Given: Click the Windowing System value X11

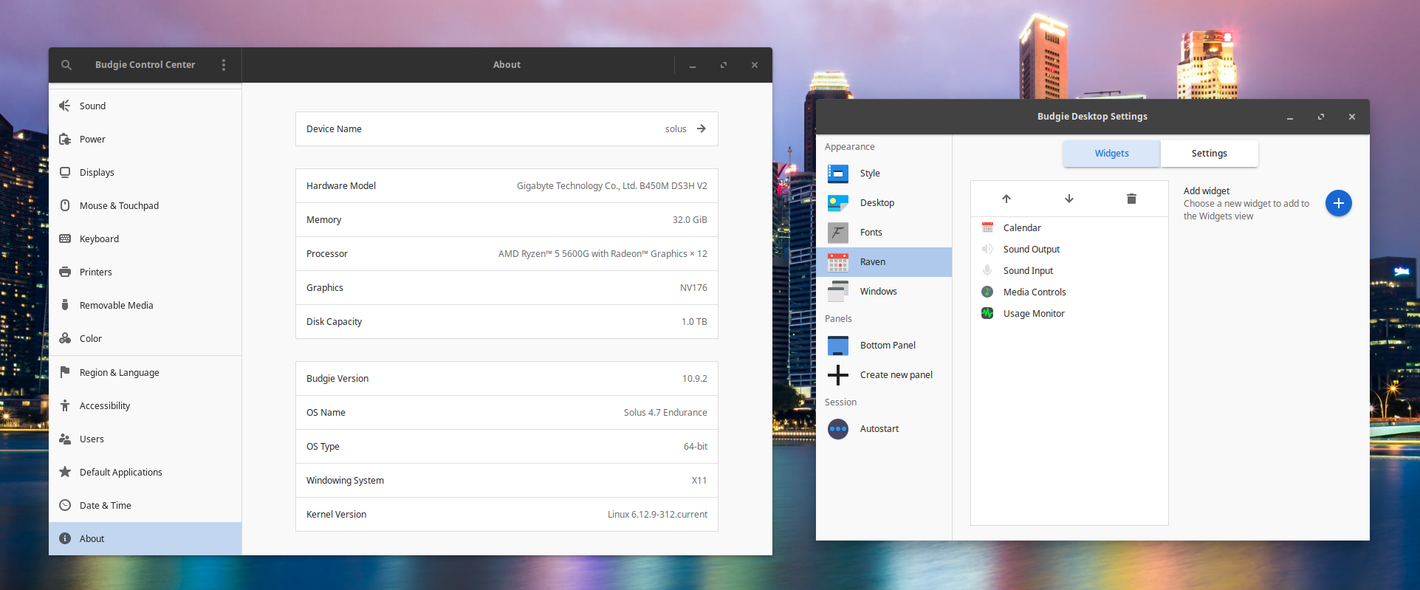Looking at the screenshot, I should pos(699,481).
